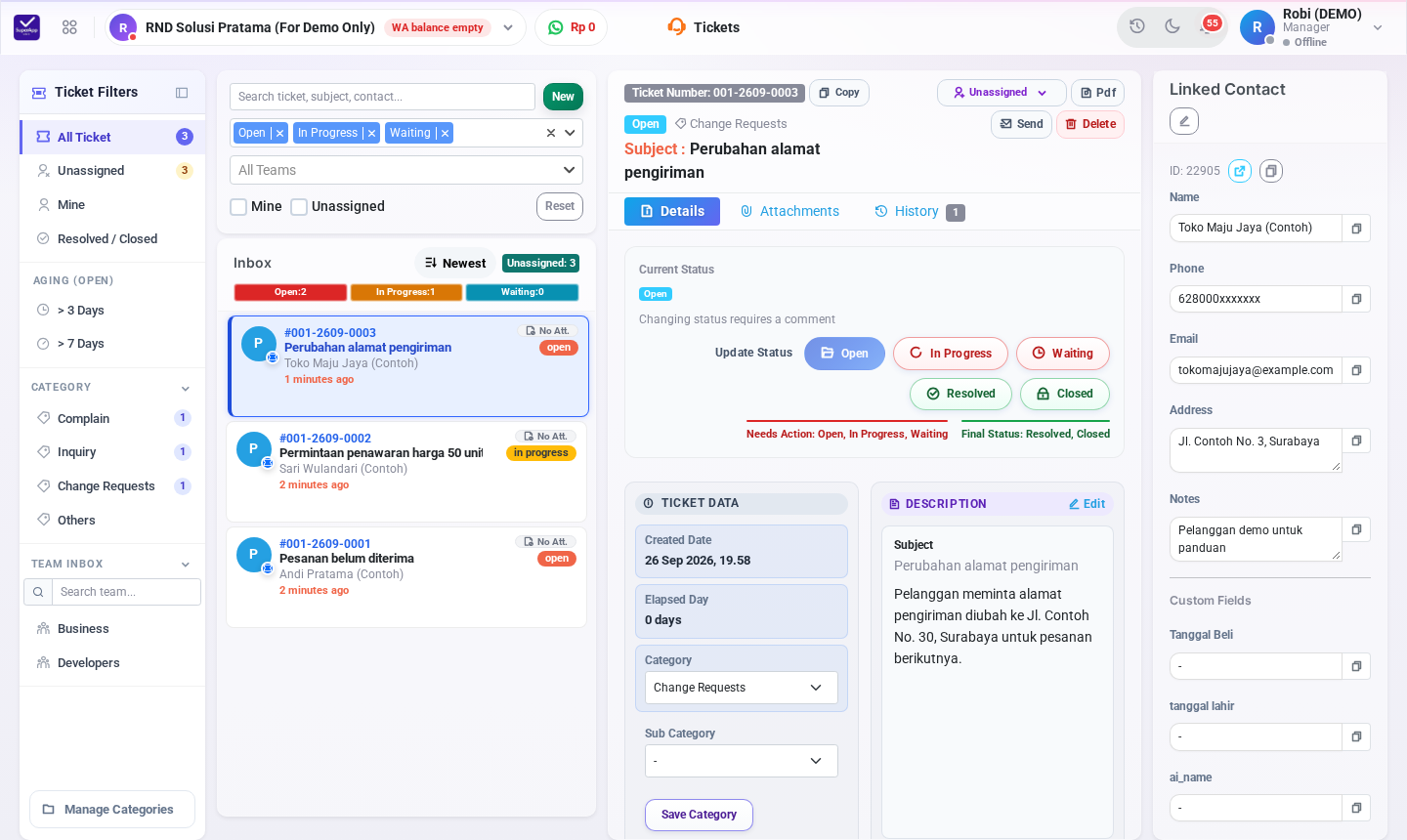Open contact in new tab icon beside ID
Viewport: 1407px width, 840px height.
[x=1240, y=171]
